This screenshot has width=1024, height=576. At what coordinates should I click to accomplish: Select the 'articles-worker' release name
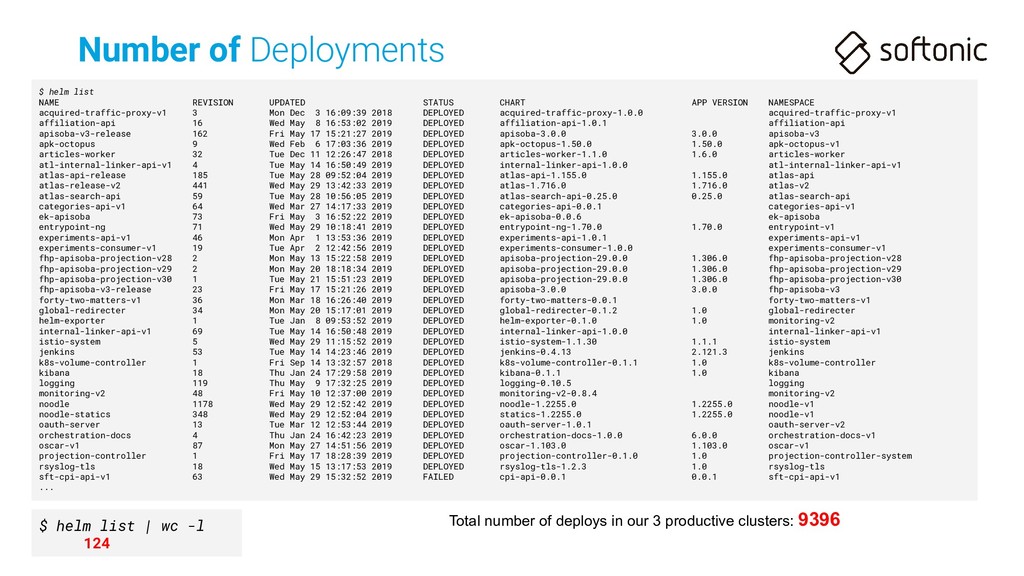(77, 155)
